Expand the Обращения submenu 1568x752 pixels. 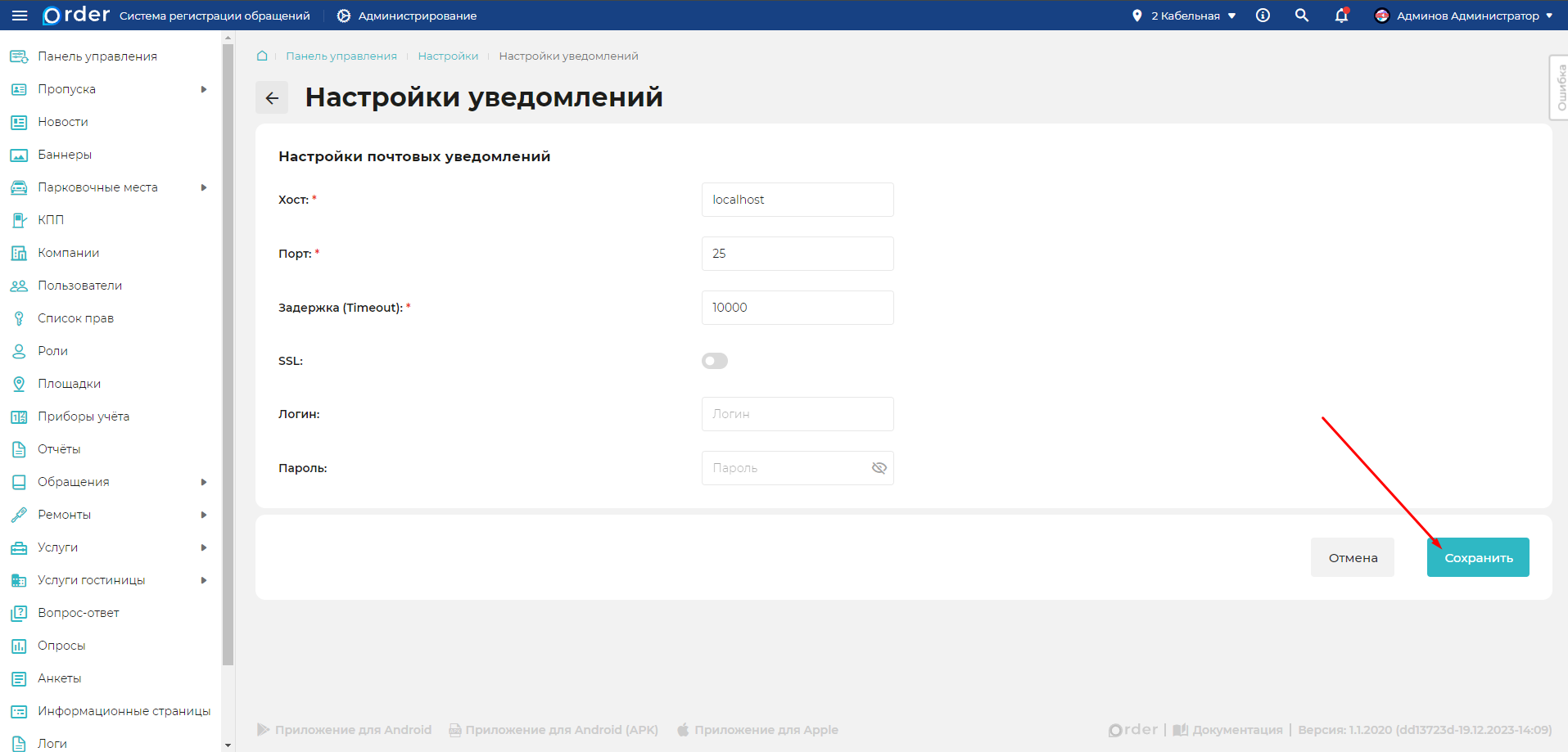(204, 481)
